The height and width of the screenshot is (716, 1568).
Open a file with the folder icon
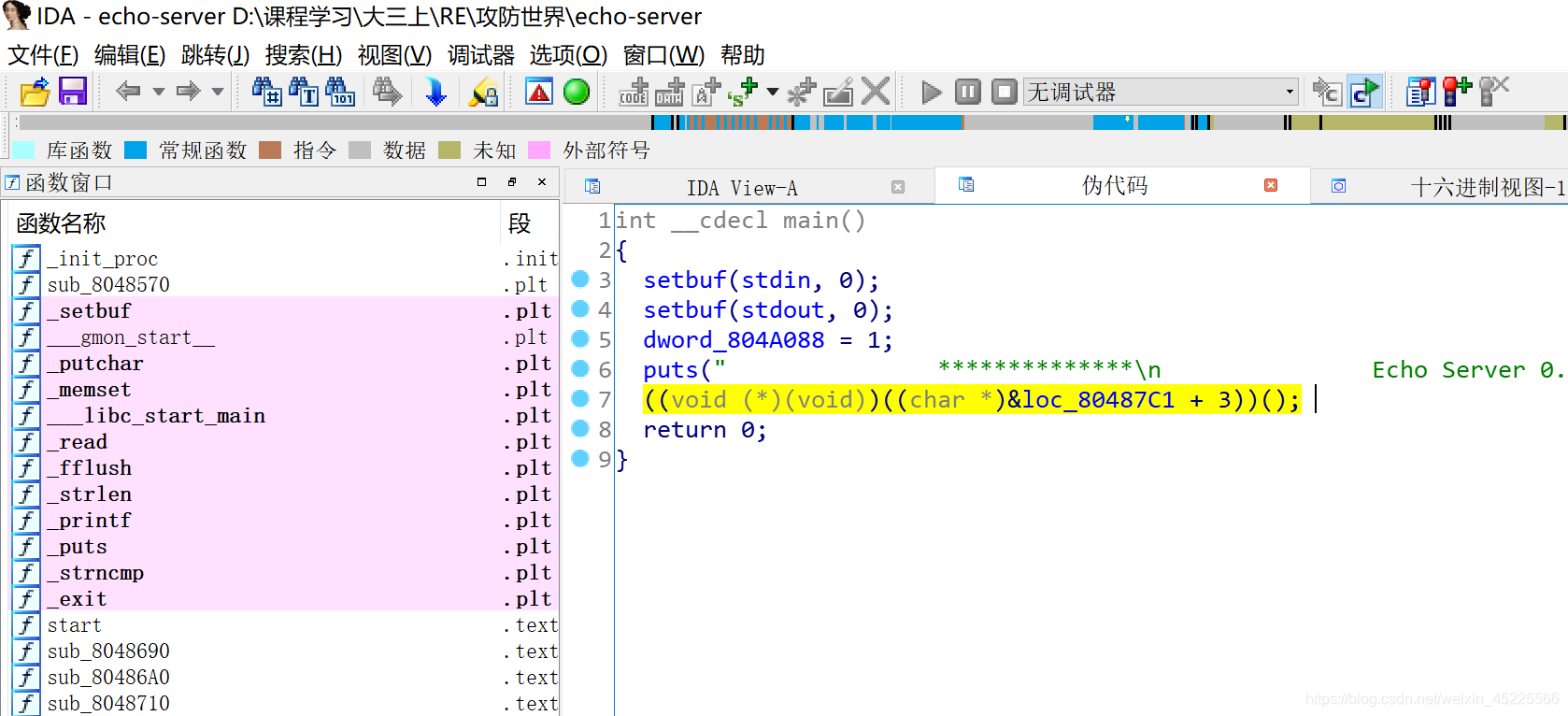tap(36, 92)
